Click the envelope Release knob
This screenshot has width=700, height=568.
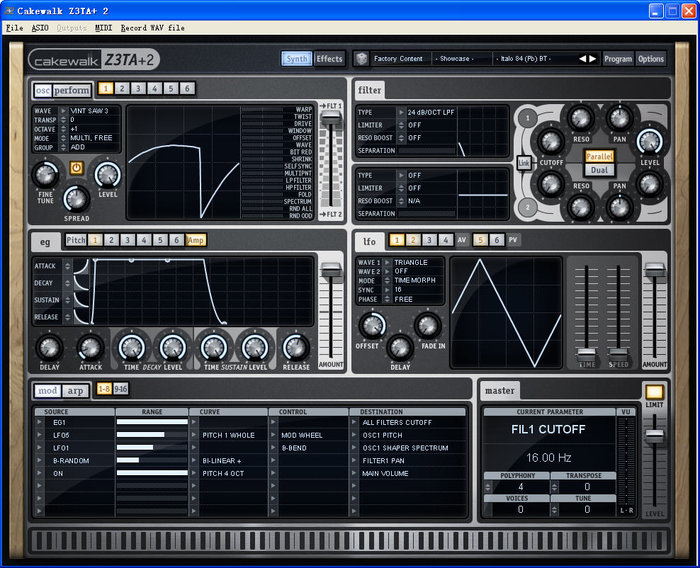tap(295, 347)
